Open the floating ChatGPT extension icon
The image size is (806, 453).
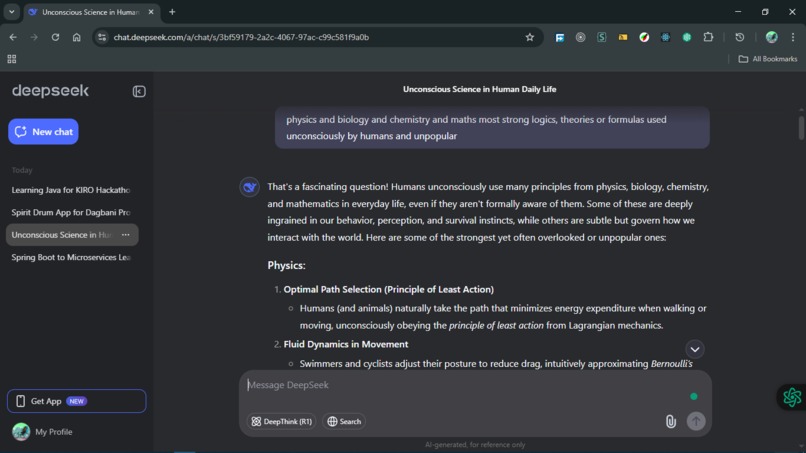pos(792,397)
